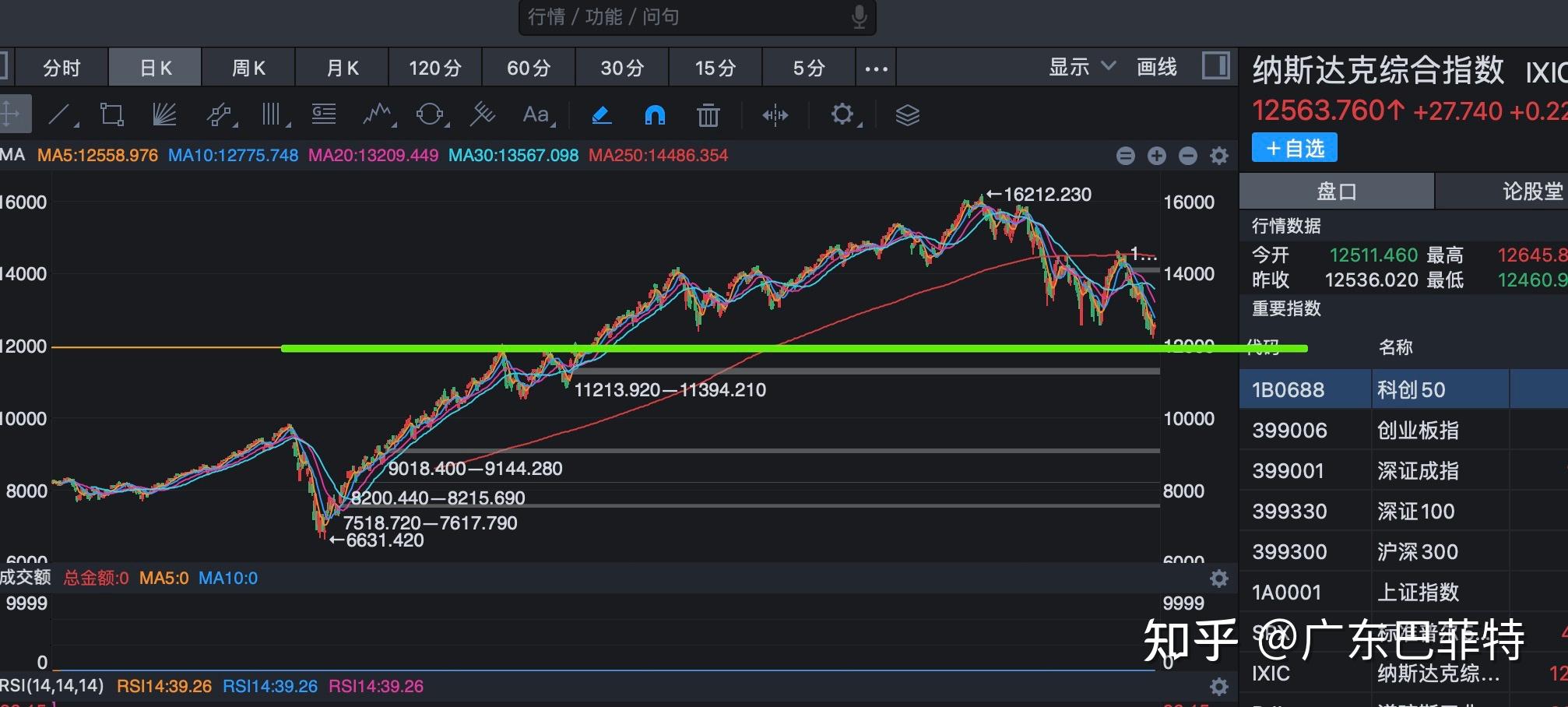The image size is (1568, 707).
Task: Click the +自选 add to watchlist button
Action: tap(1294, 148)
